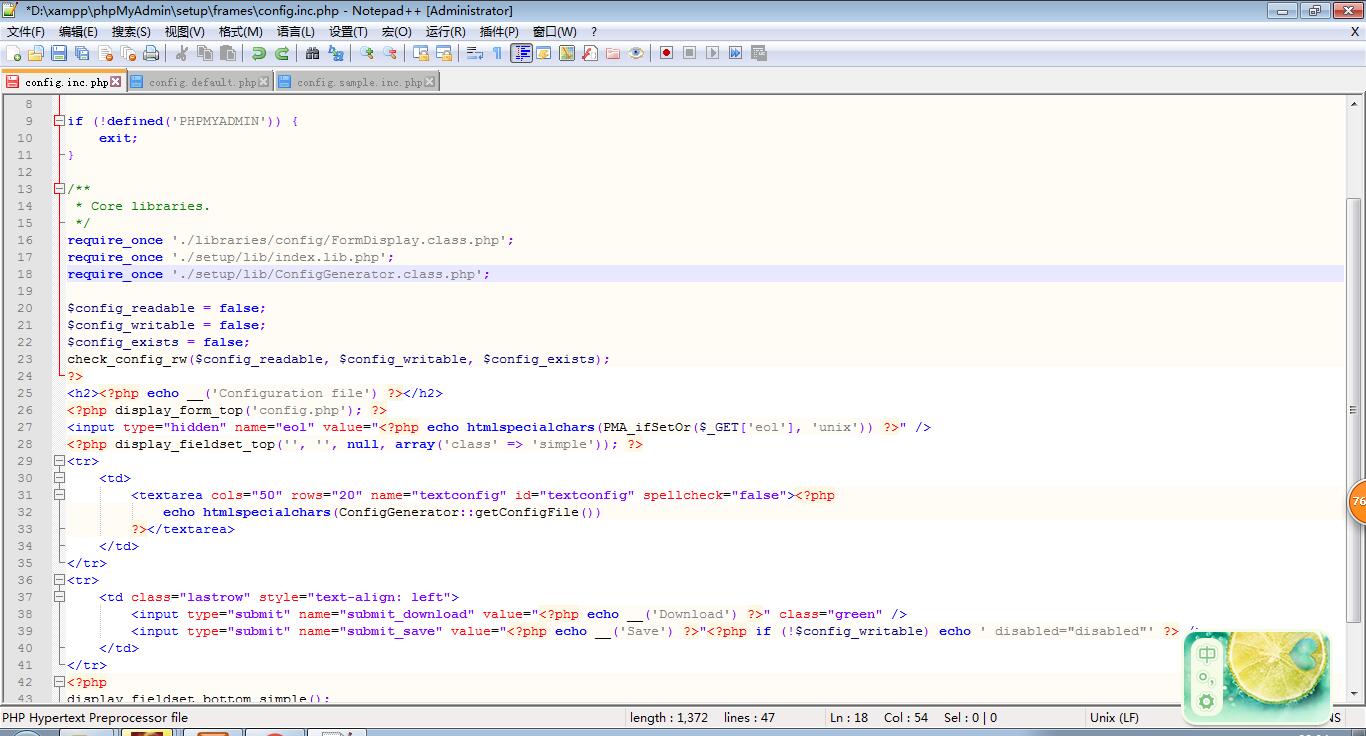Click the Save All toolbar icon
1366x736 pixels.
click(x=82, y=53)
